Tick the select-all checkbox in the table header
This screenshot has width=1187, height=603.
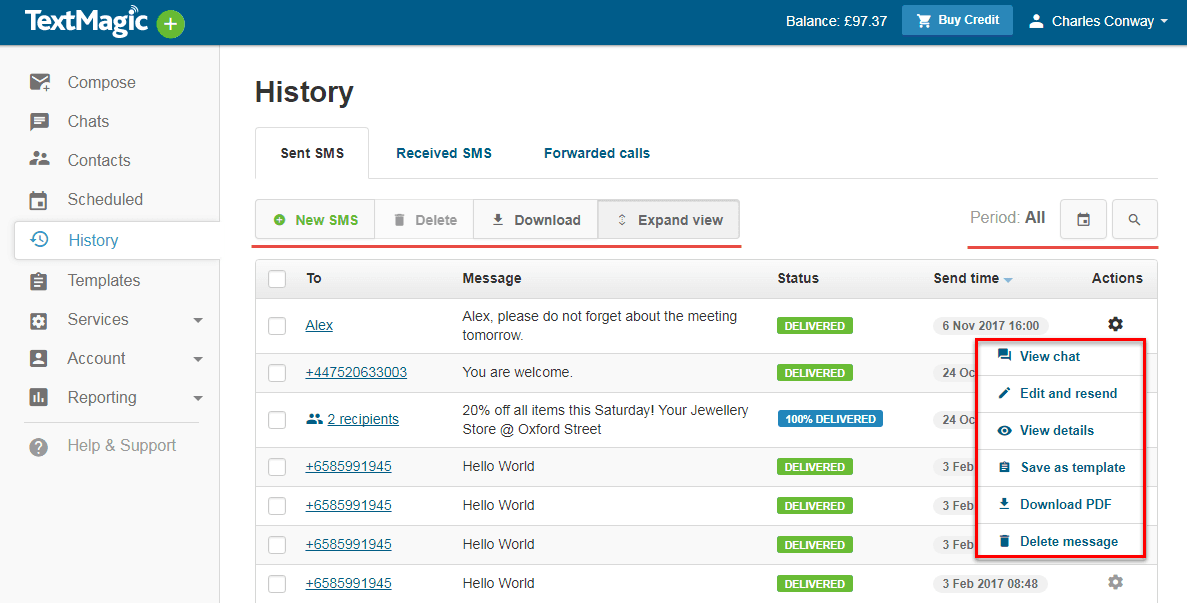[x=277, y=278]
